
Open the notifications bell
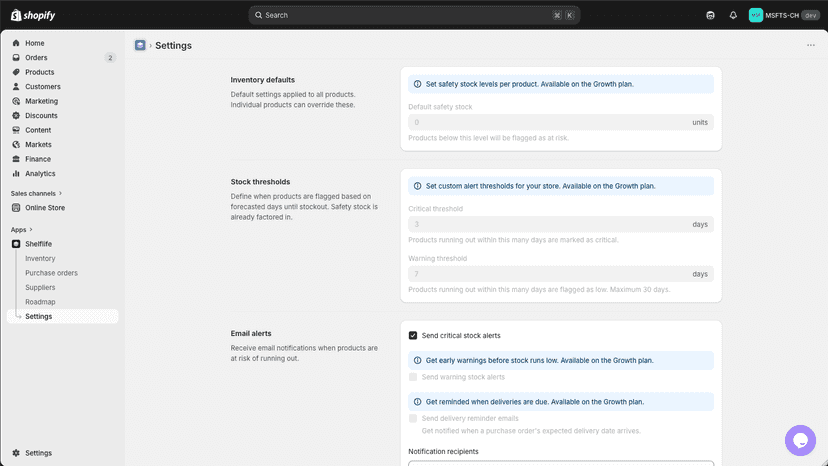pos(733,15)
